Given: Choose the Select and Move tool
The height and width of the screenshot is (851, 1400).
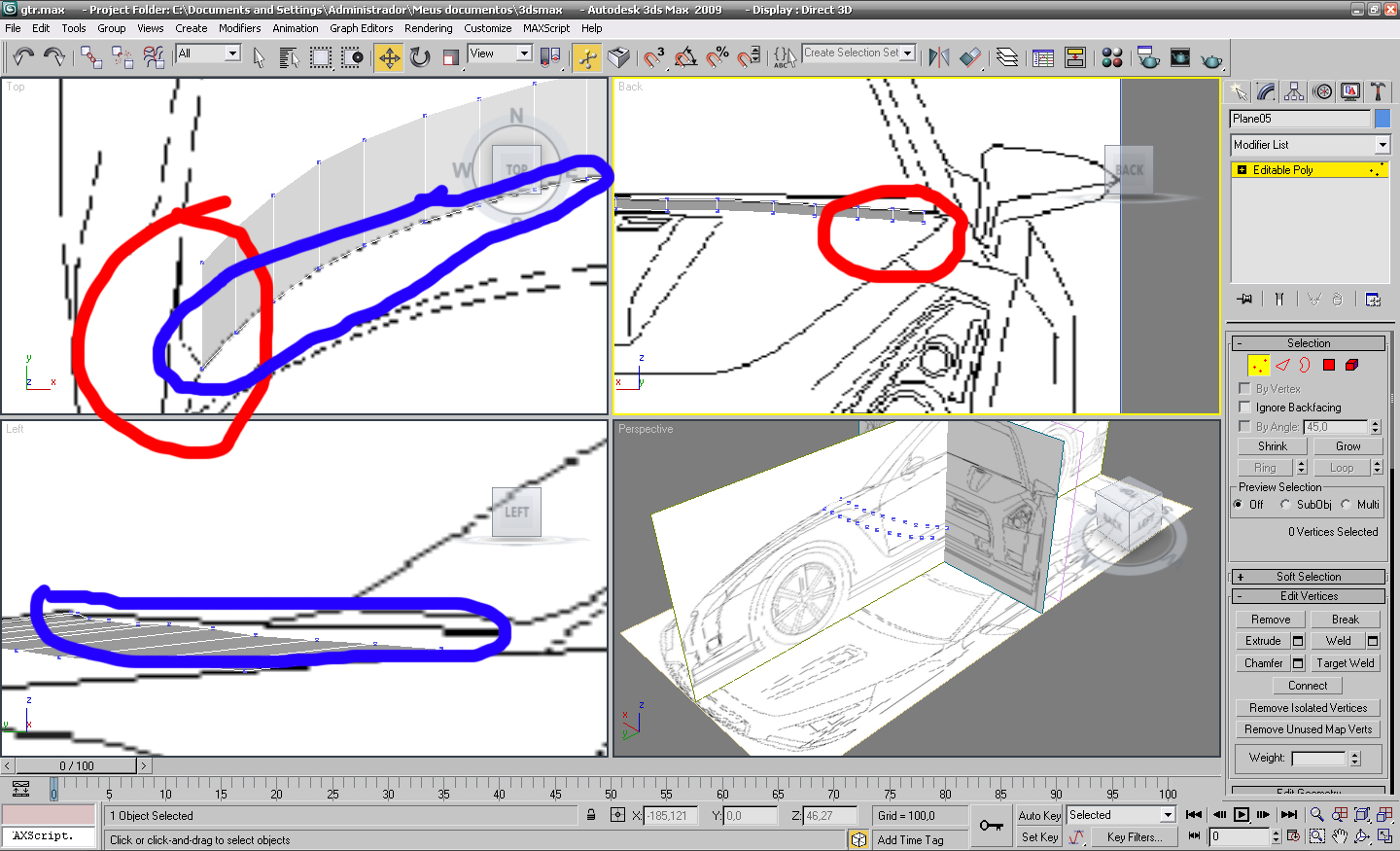Looking at the screenshot, I should (x=389, y=57).
